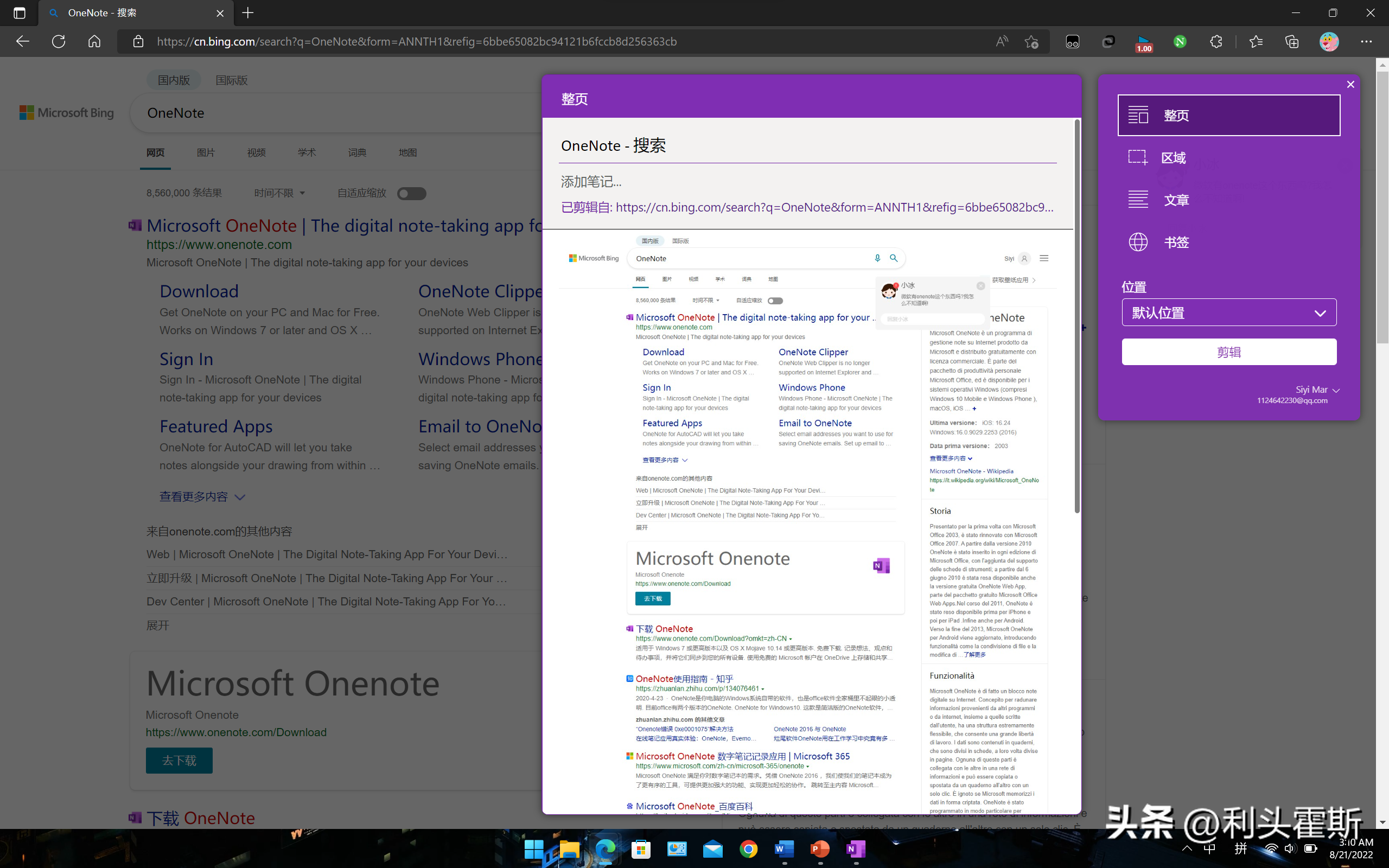Image resolution: width=1389 pixels, height=868 pixels.
Task: Refresh the page
Action: [59, 41]
